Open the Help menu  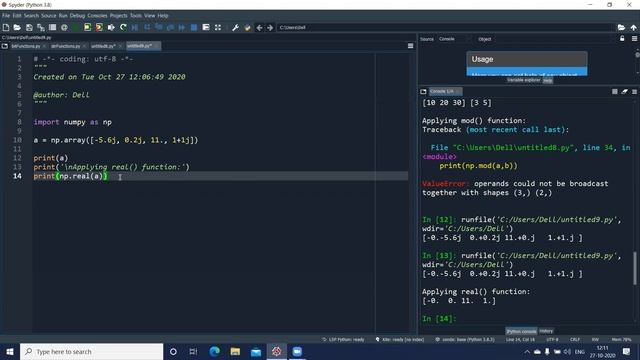pos(163,16)
